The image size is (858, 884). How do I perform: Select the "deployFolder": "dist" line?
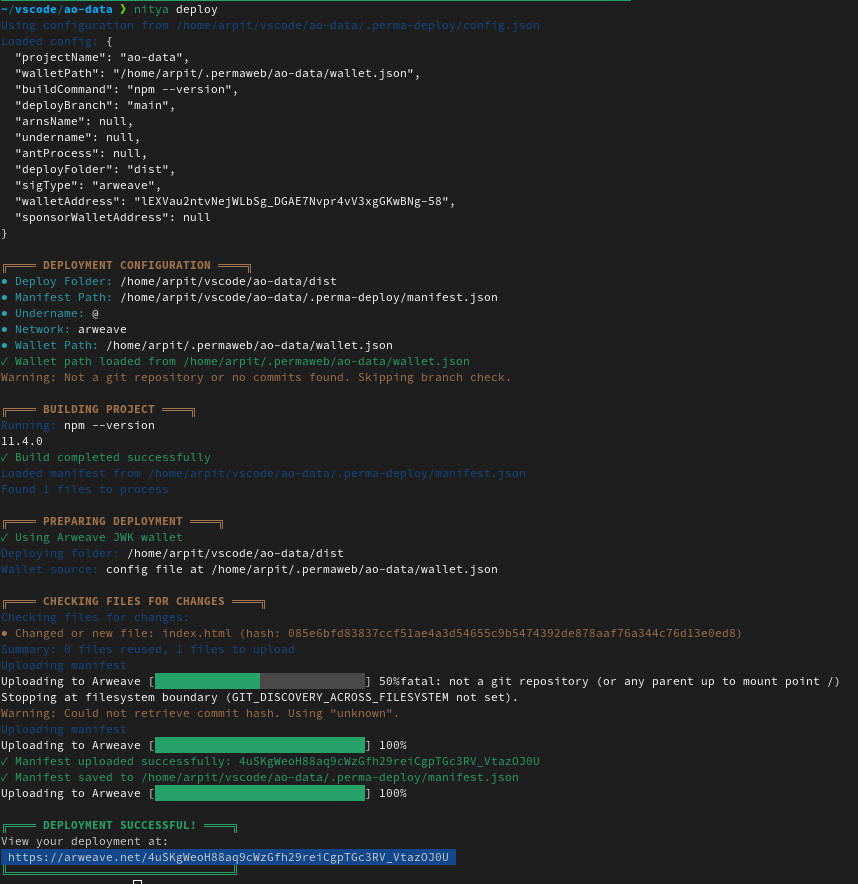click(x=95, y=169)
